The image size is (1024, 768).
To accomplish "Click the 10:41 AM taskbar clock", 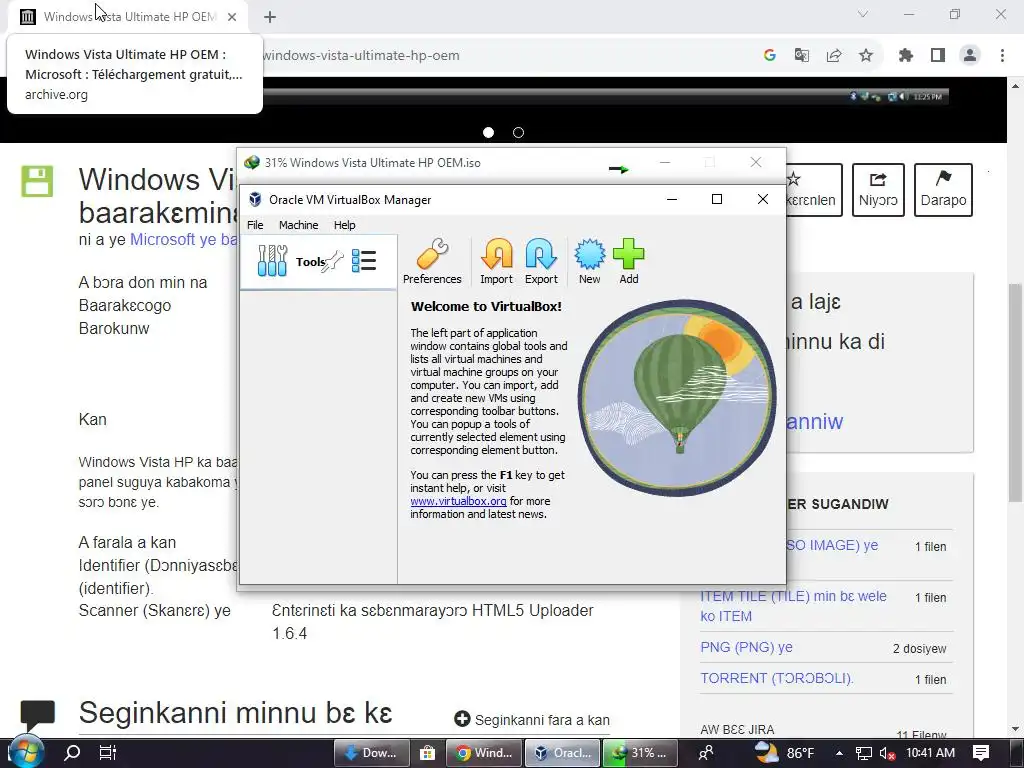I will (931, 753).
